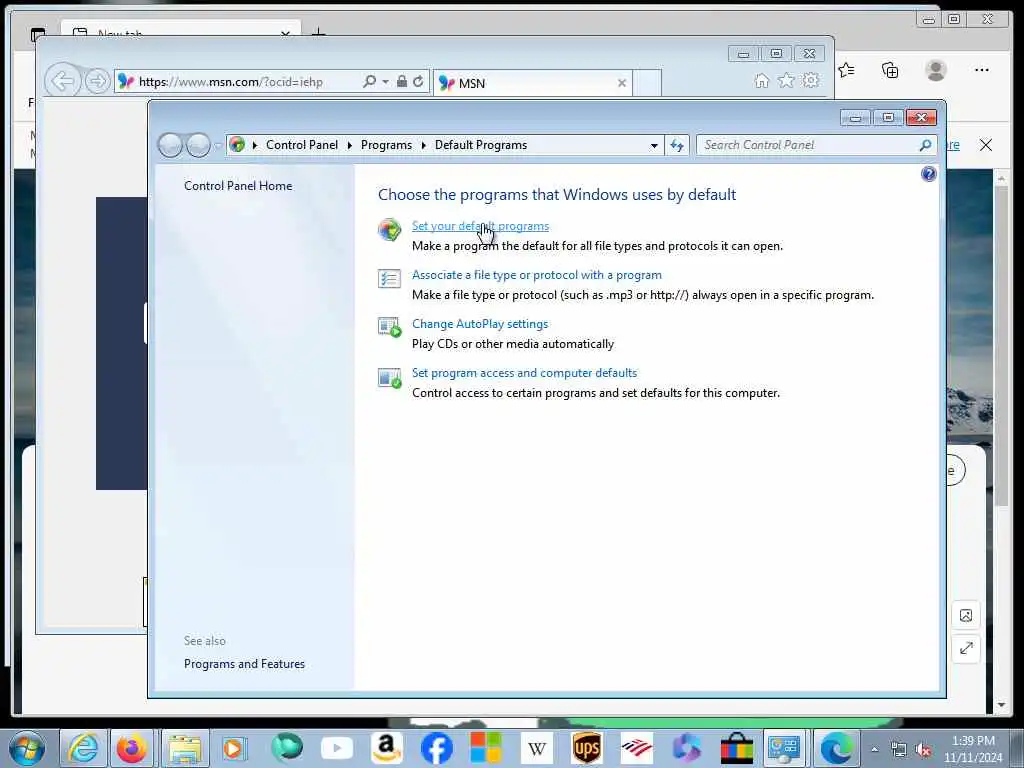Screen dimensions: 1024x768
Task: Open Edge favorites icon
Action: [846, 70]
